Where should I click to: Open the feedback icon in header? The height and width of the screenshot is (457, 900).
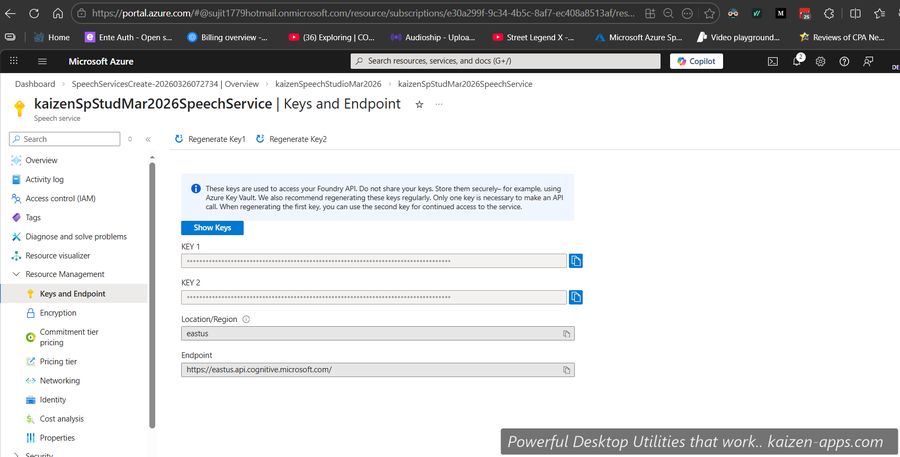[x=868, y=61]
